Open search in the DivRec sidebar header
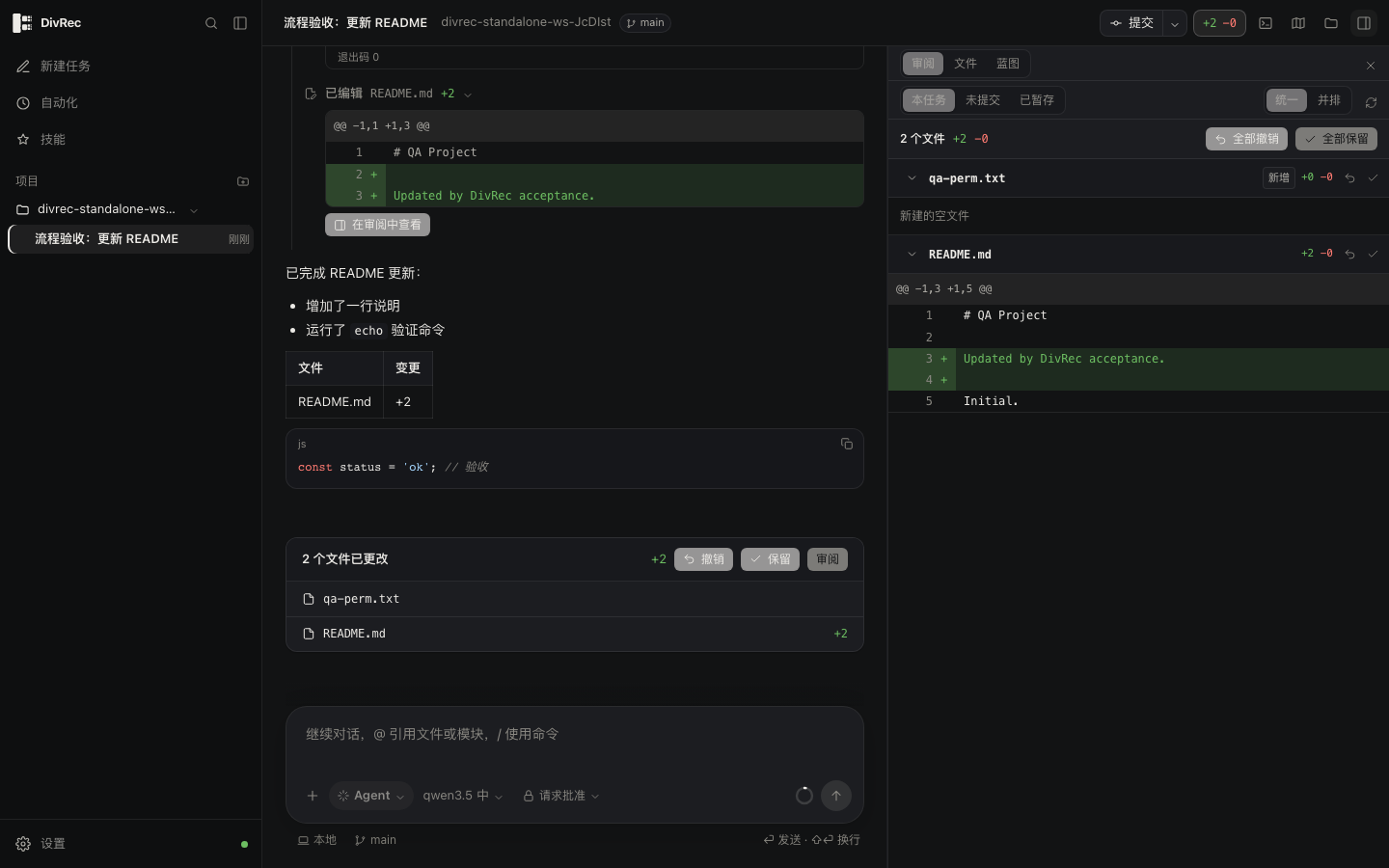This screenshot has width=1389, height=868. (211, 23)
